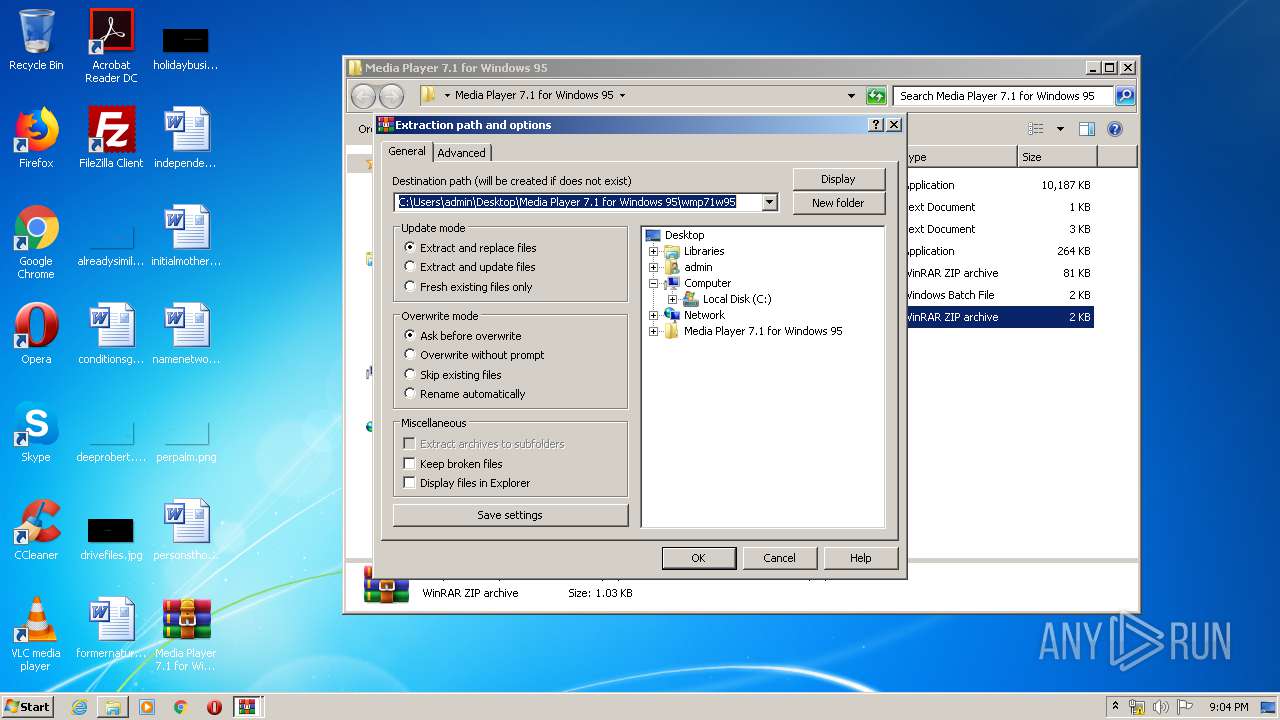Image resolution: width=1280 pixels, height=720 pixels.
Task: Click the destination path input field
Action: 578,202
